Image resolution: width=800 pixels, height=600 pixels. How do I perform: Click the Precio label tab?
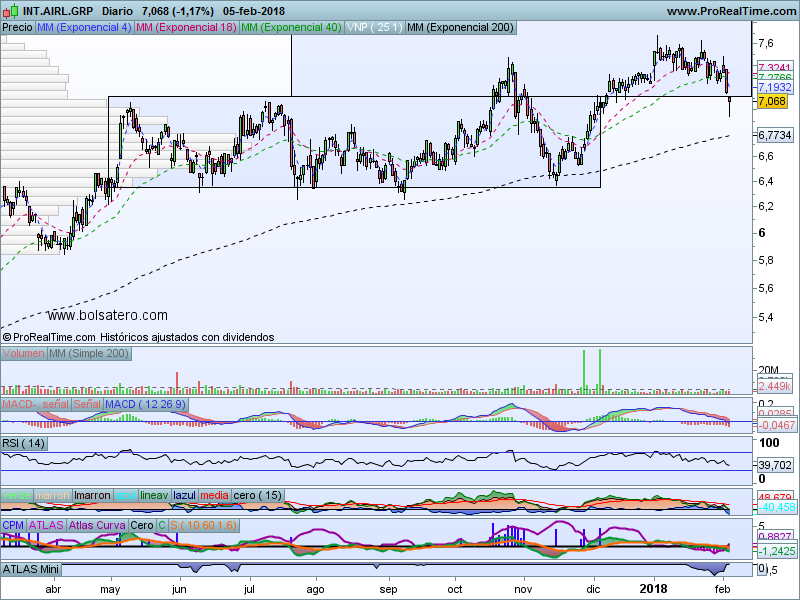(x=17, y=28)
